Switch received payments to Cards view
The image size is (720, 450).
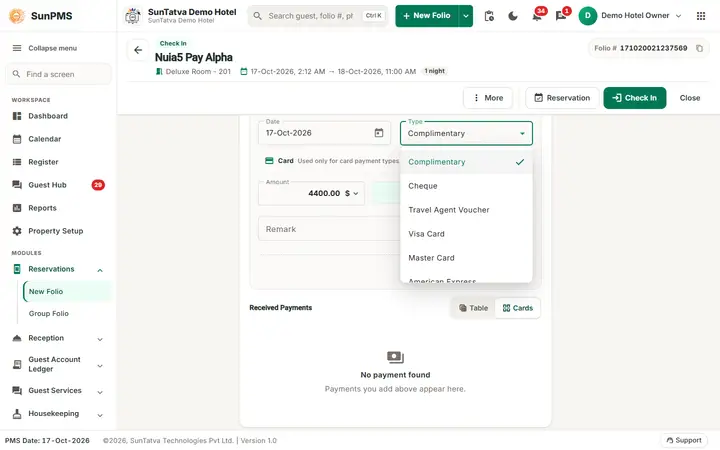[x=518, y=308]
